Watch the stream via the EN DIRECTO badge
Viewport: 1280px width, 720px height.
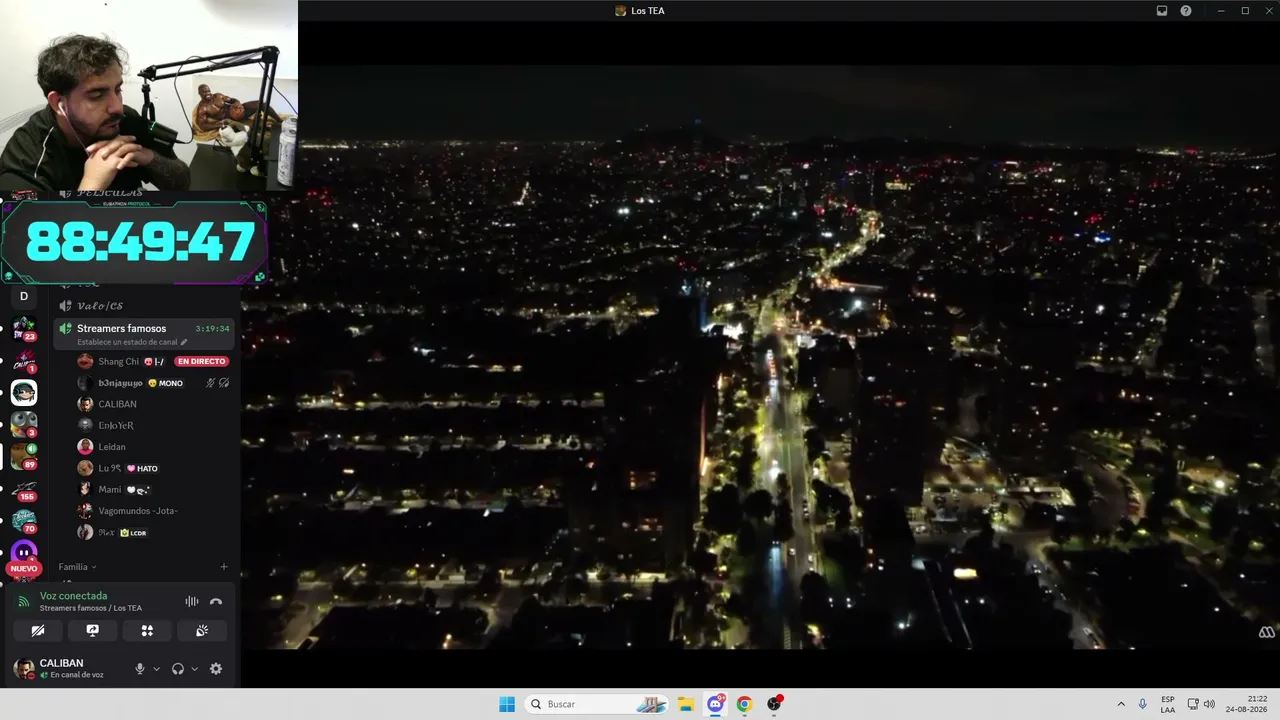pyautogui.click(x=201, y=361)
